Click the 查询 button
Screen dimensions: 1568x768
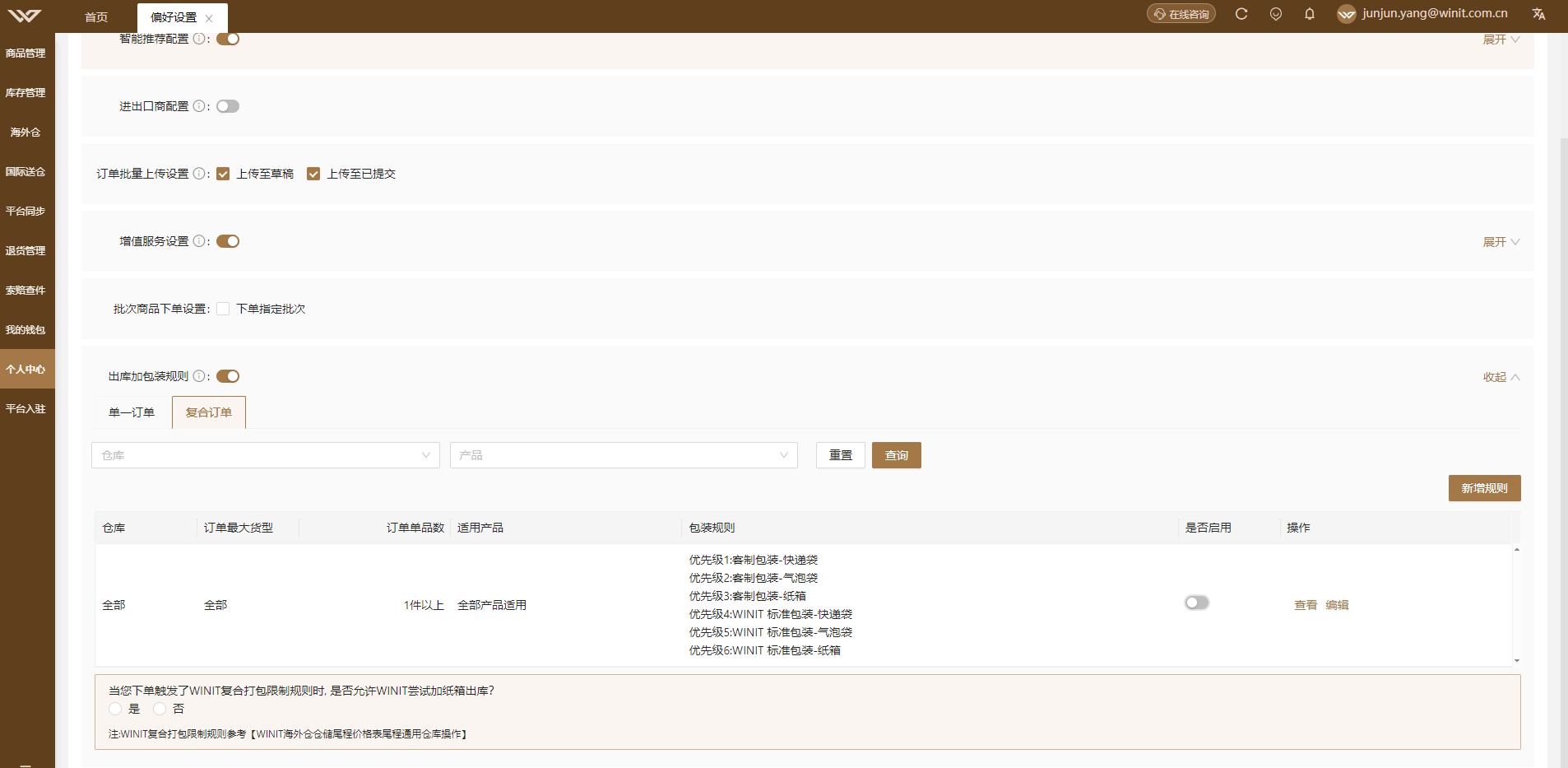coord(897,455)
